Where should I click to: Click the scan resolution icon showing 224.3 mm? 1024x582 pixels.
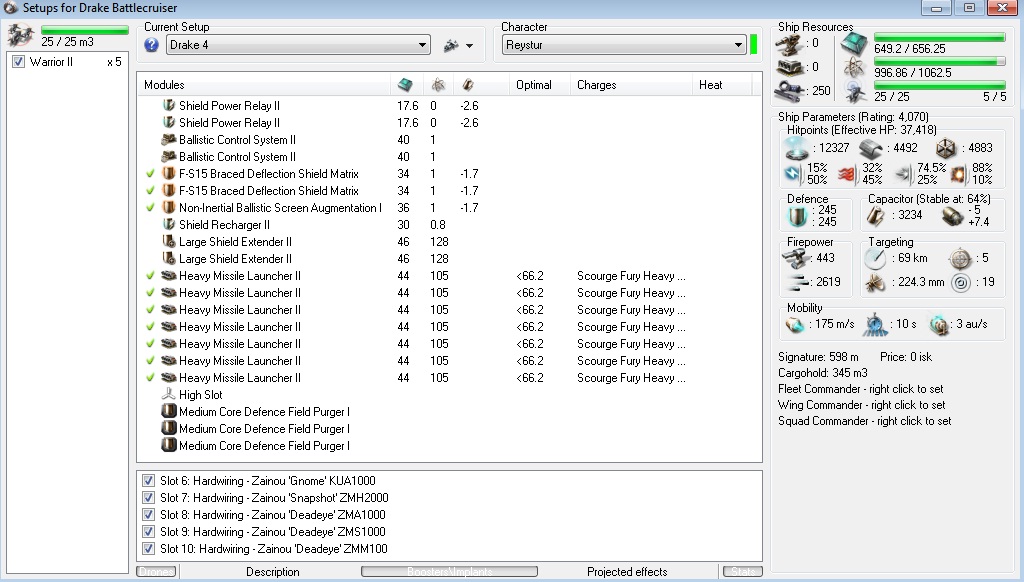[875, 283]
